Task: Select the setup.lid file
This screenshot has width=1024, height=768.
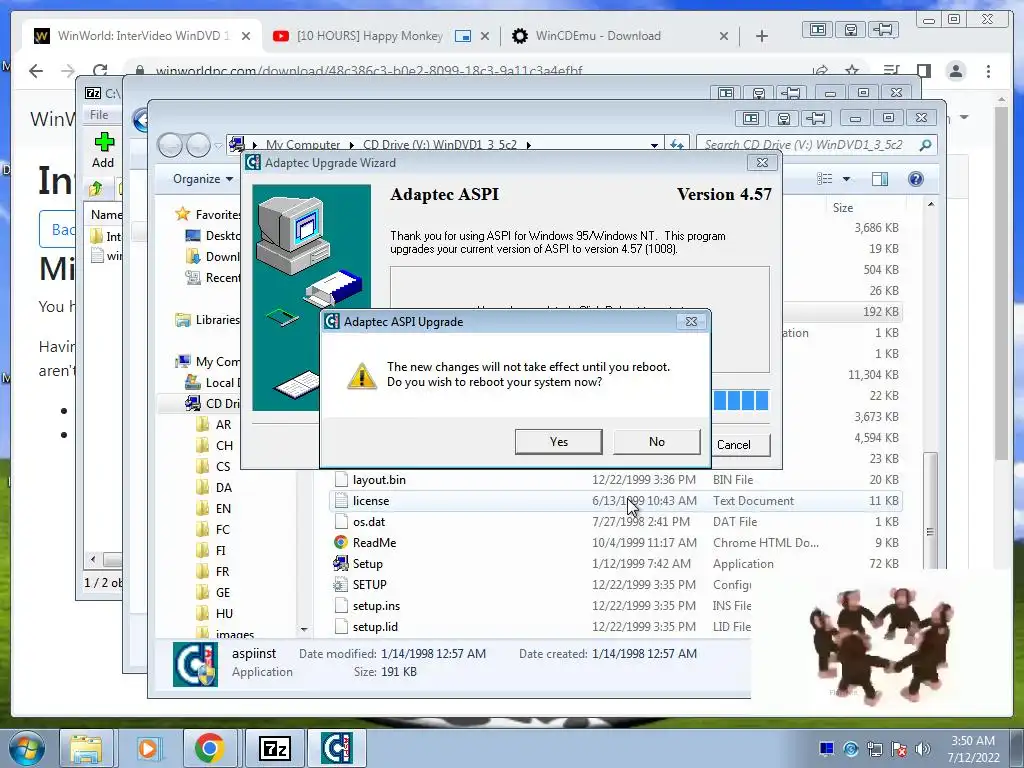Action: coord(542,627)
